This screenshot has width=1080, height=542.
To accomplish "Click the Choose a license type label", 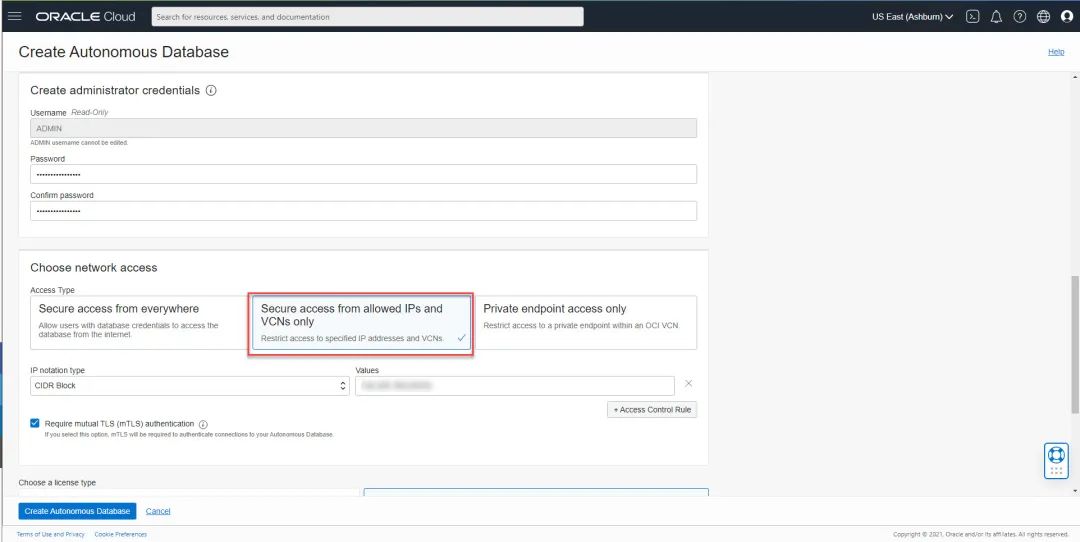I will pos(57,482).
